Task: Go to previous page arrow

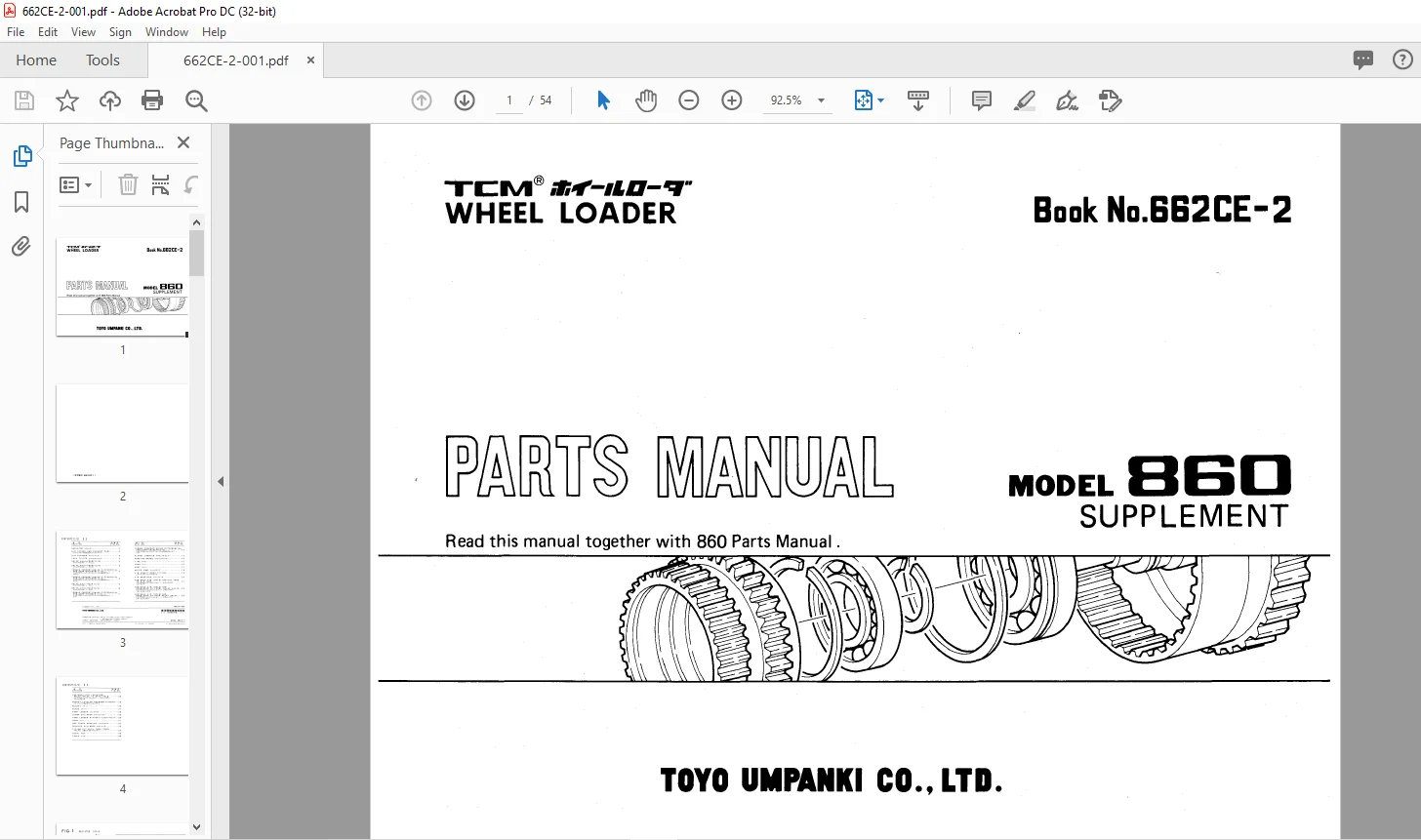Action: point(422,100)
